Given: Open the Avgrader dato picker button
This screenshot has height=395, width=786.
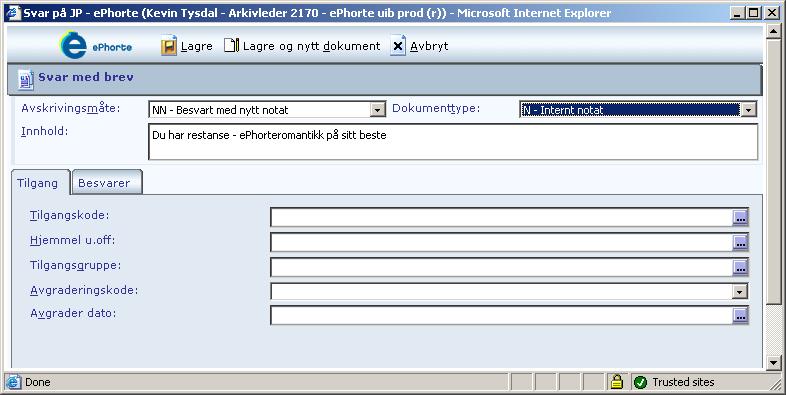Looking at the screenshot, I should (x=740, y=315).
